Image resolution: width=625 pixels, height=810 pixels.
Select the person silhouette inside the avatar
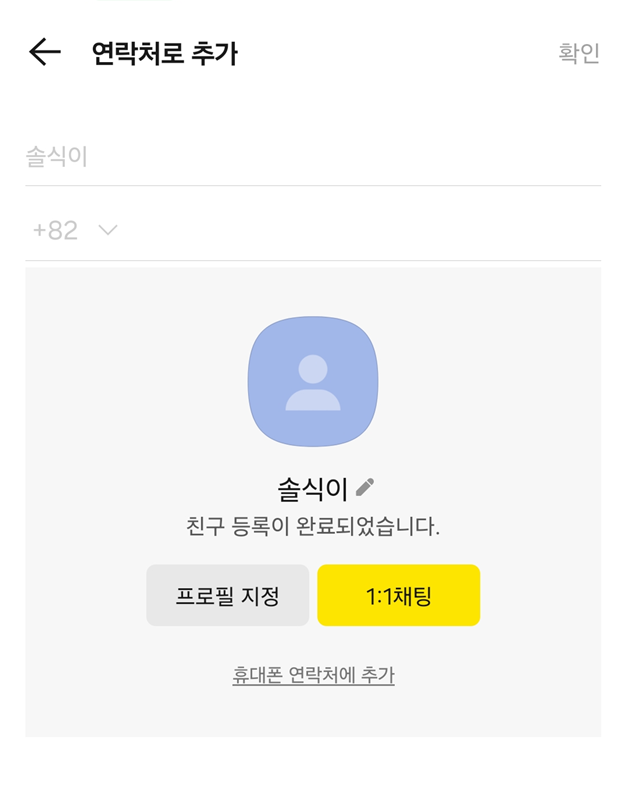312,381
